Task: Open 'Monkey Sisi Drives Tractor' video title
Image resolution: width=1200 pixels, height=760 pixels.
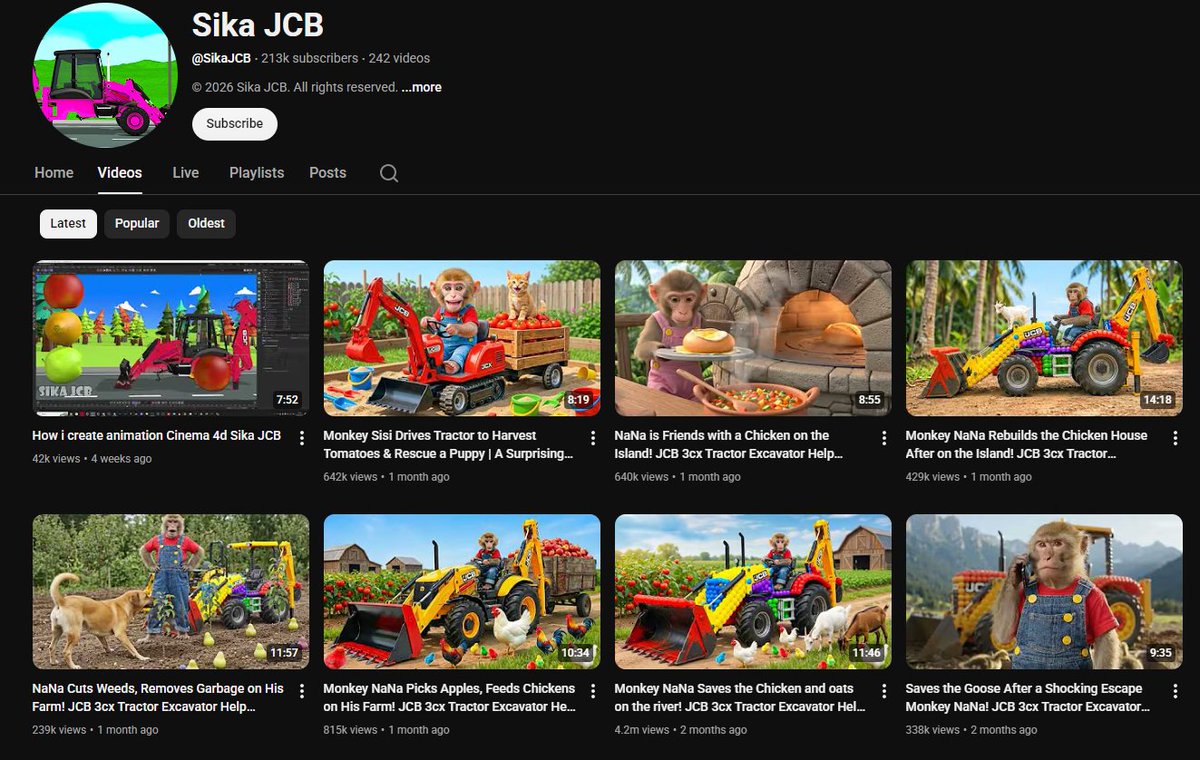Action: click(449, 444)
